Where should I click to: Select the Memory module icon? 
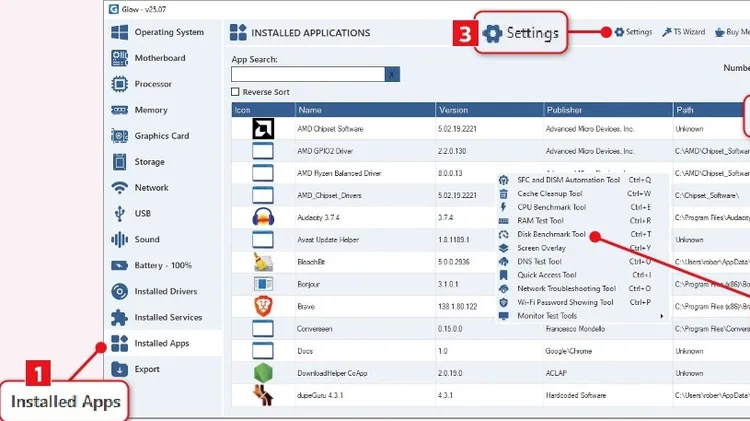pos(119,110)
